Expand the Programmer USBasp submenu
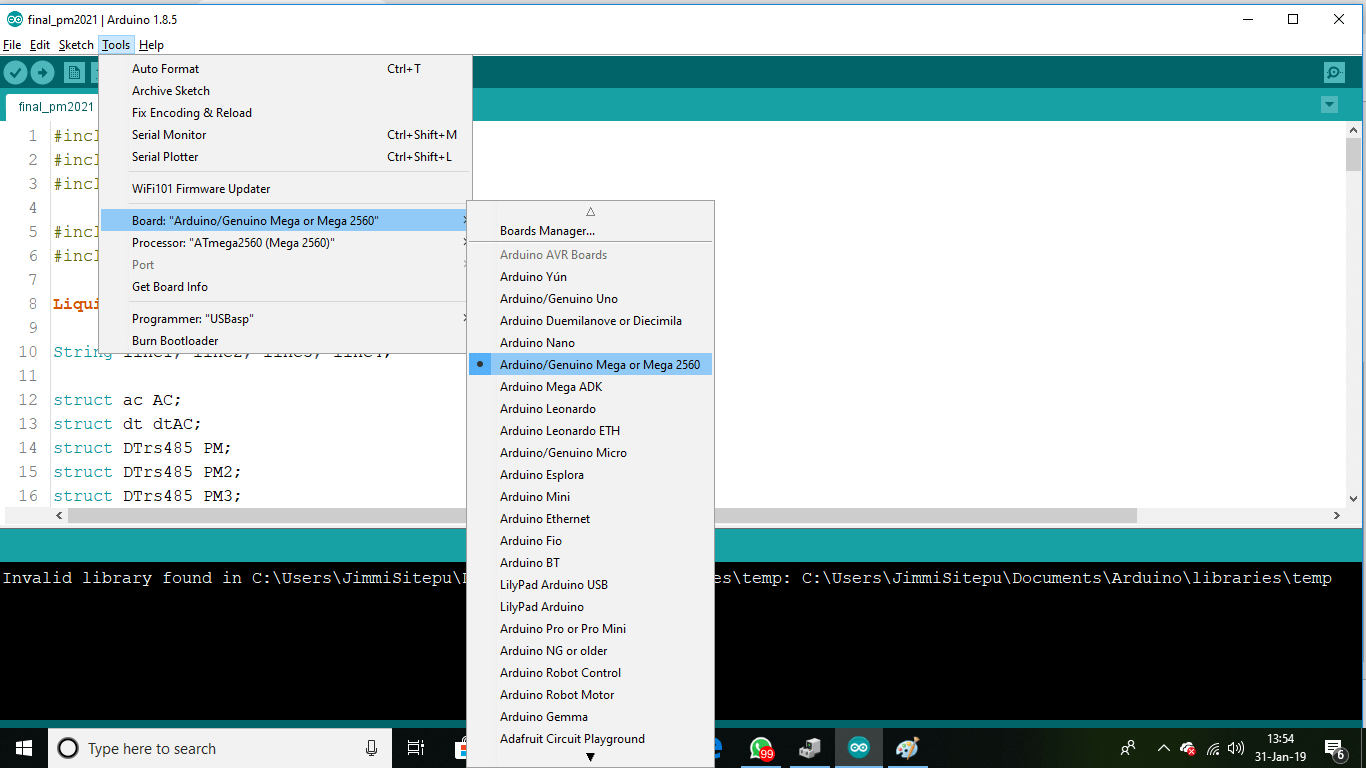Screen dimensions: 1366x768 286,319
